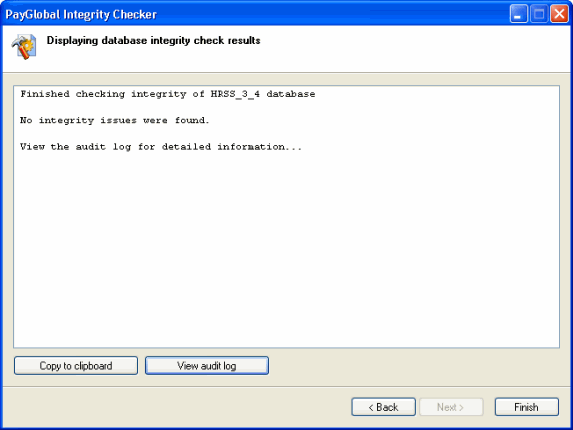Go to previous step with Back button

click(383, 407)
